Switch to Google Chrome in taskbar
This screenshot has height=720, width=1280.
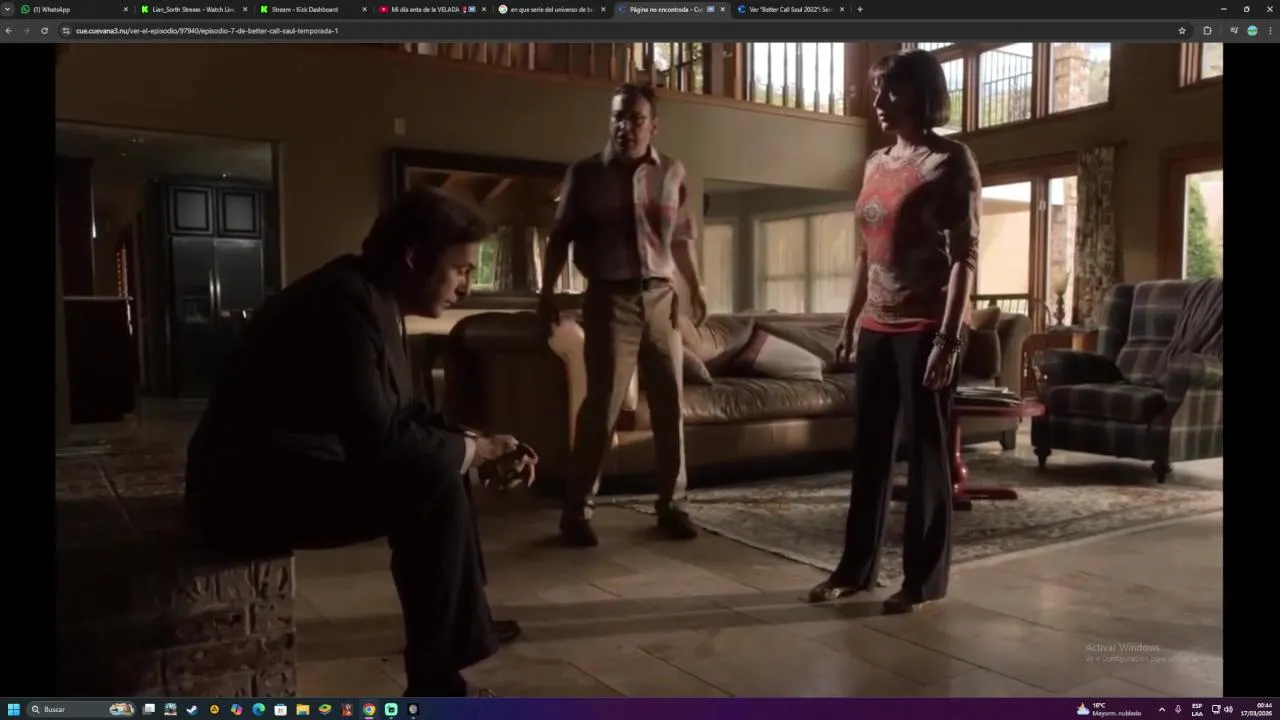(x=369, y=709)
